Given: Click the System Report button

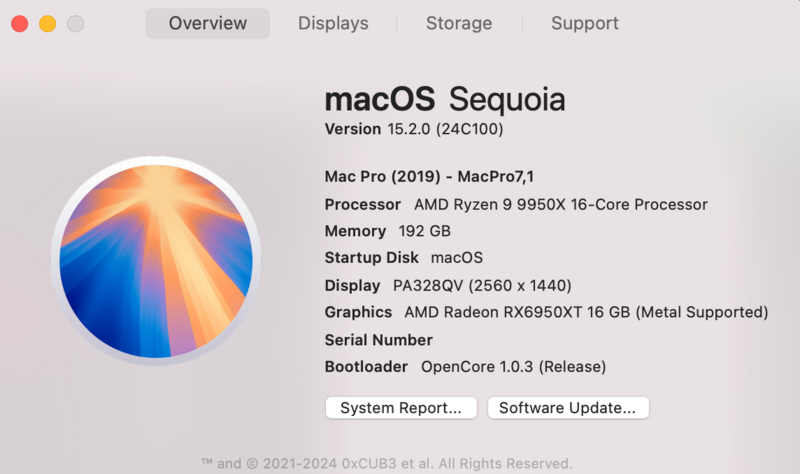Looking at the screenshot, I should (401, 408).
